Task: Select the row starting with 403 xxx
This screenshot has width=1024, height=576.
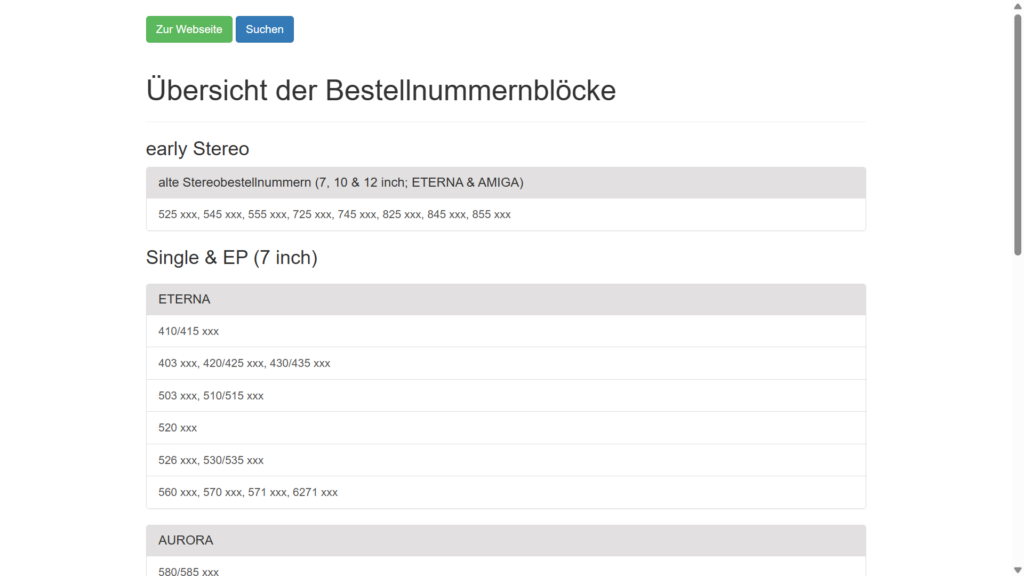Action: (x=244, y=363)
